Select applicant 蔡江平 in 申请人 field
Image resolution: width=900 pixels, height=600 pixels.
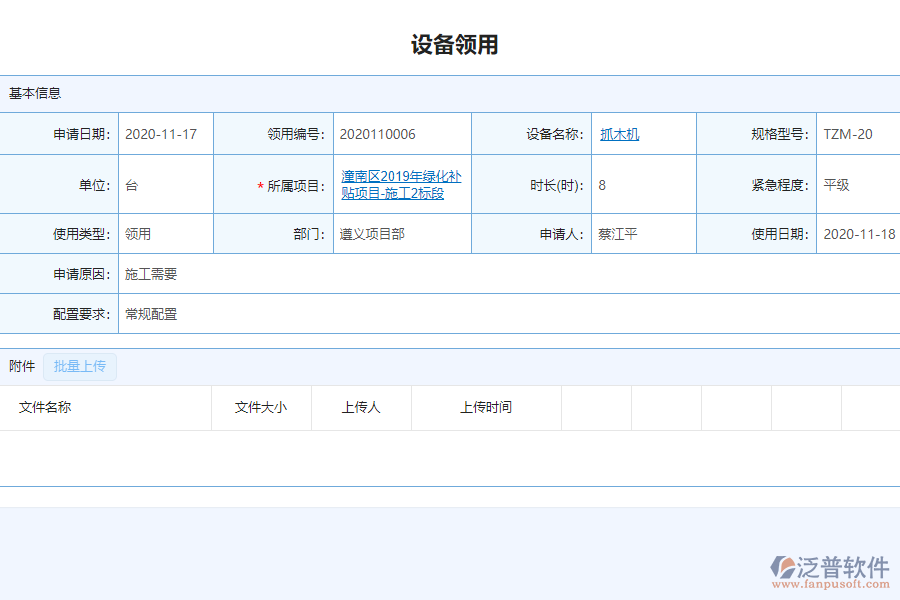click(619, 232)
